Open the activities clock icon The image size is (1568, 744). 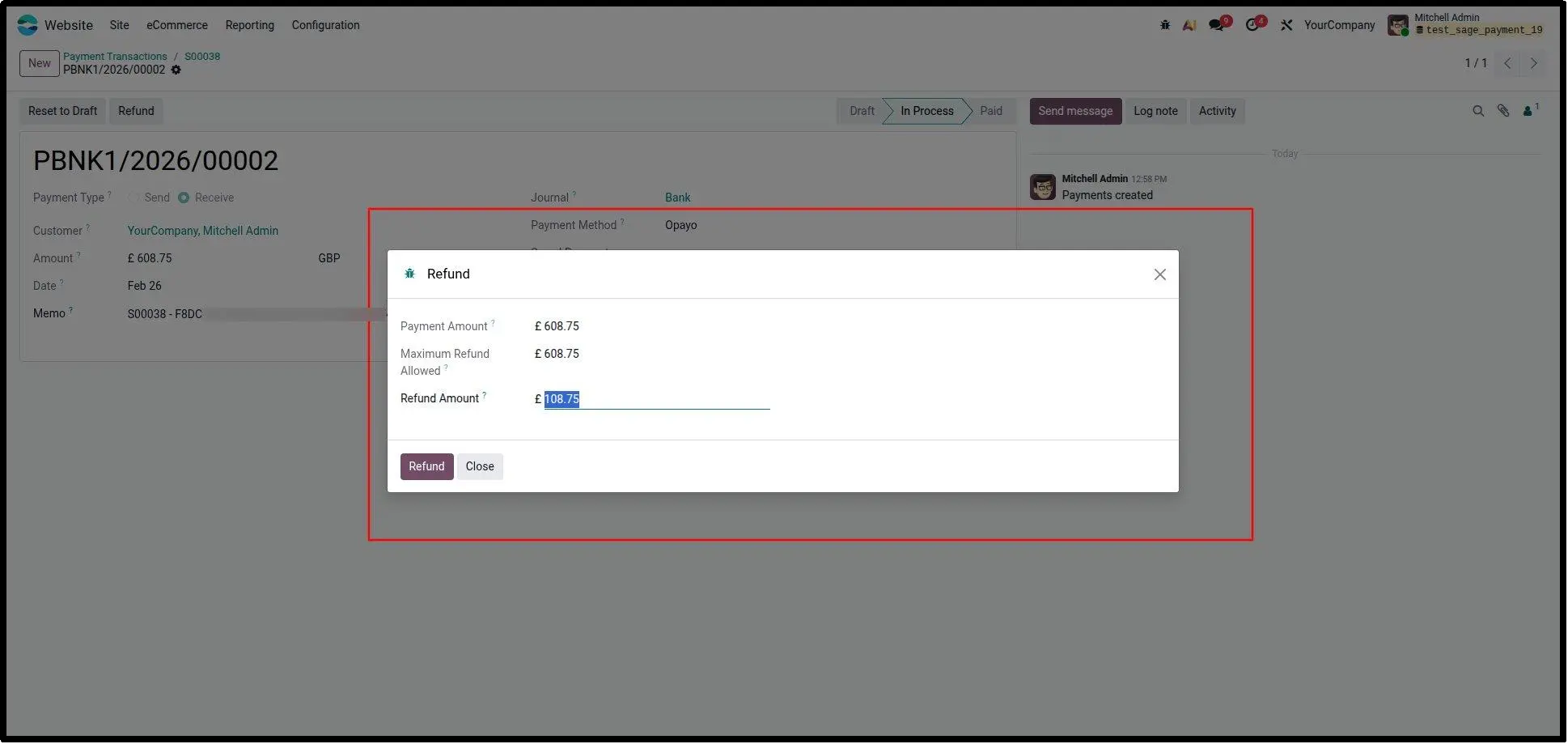tap(1253, 25)
